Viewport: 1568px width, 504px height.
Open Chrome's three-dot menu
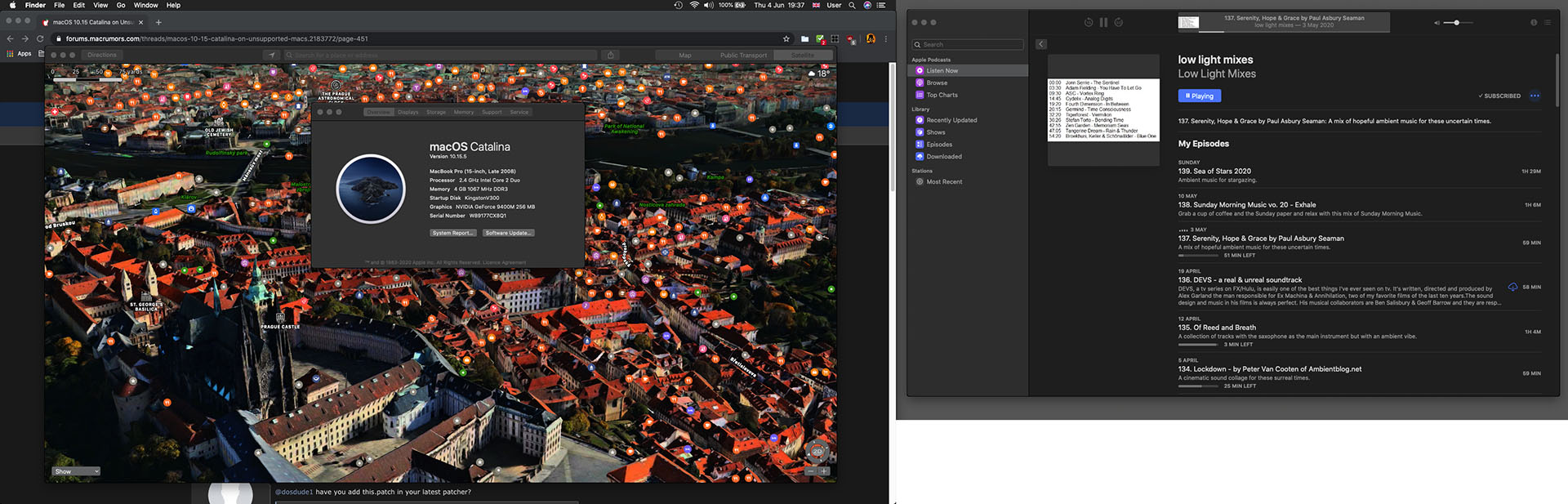click(885, 38)
